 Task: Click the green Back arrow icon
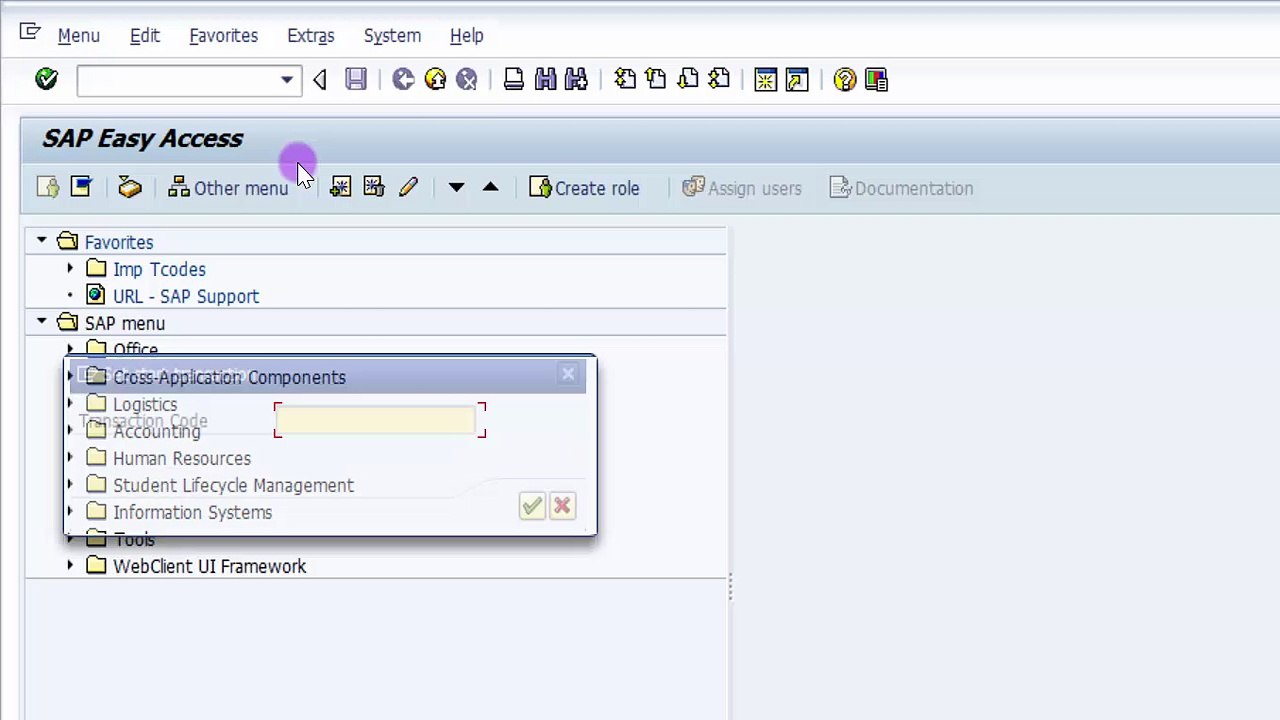403,79
